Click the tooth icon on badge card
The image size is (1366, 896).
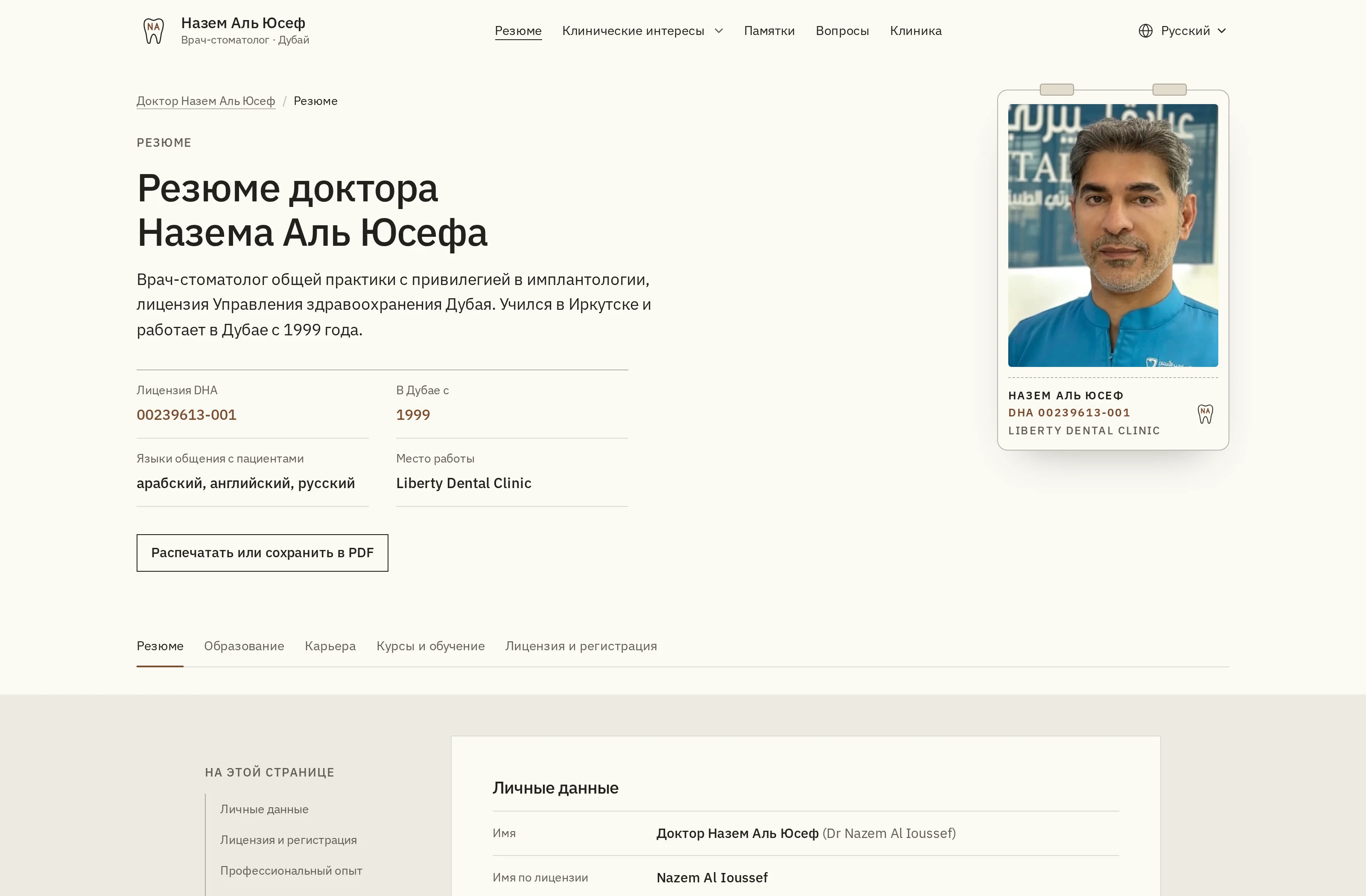click(x=1205, y=413)
